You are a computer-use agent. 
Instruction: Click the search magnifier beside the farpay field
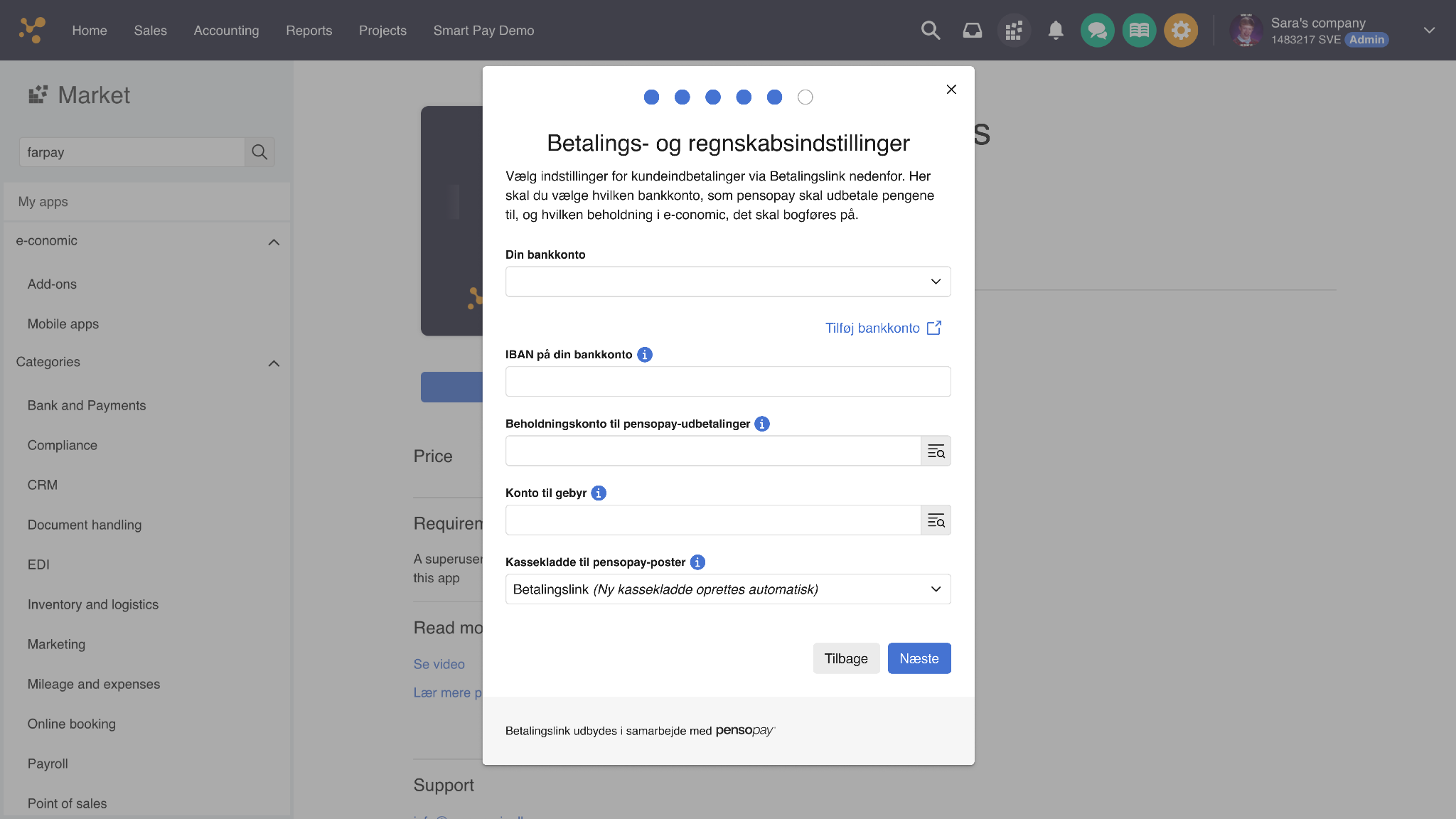click(x=259, y=152)
